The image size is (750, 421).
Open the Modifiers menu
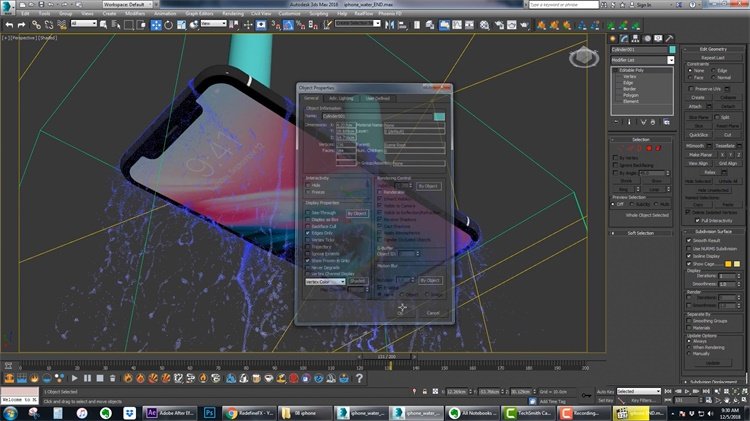click(135, 14)
